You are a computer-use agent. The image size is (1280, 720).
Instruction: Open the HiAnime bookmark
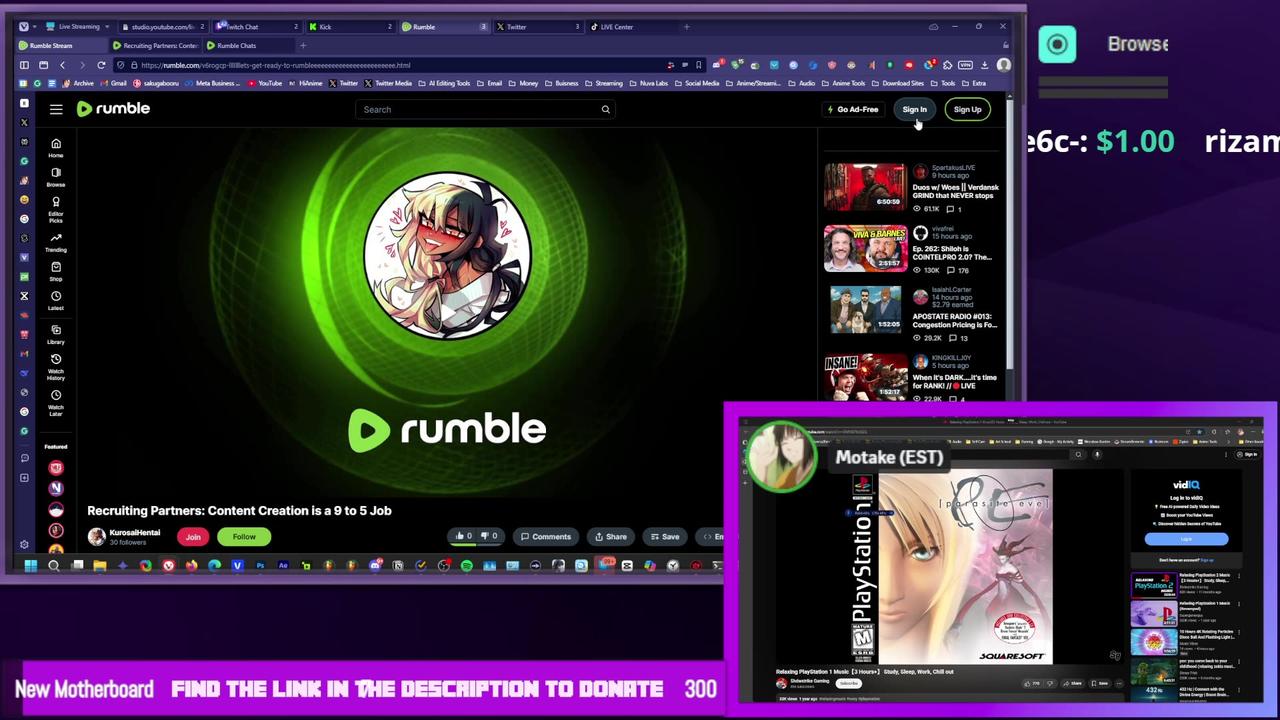pyautogui.click(x=308, y=83)
